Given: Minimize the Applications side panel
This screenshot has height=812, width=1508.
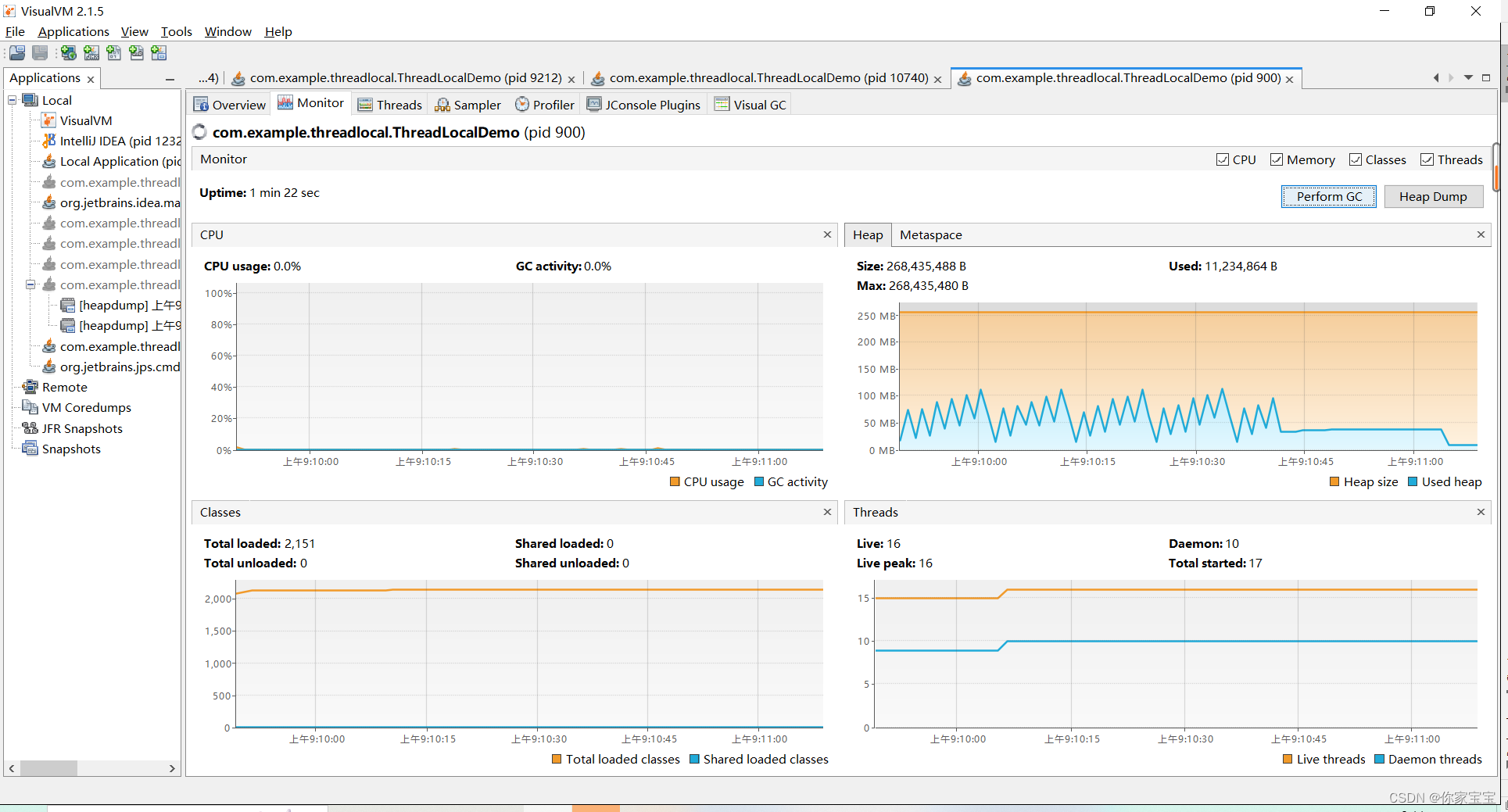Looking at the screenshot, I should (x=170, y=79).
